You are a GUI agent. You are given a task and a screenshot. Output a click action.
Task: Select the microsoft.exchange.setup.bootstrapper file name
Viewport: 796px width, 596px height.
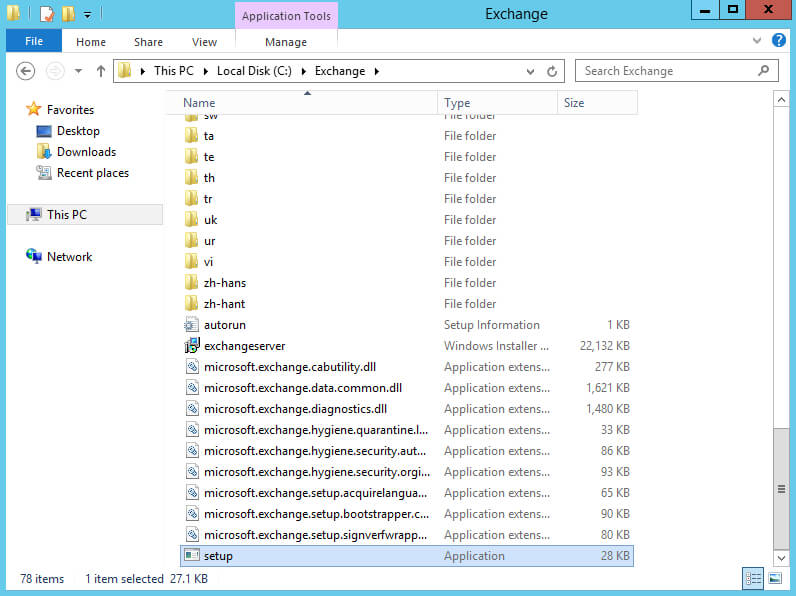(316, 514)
